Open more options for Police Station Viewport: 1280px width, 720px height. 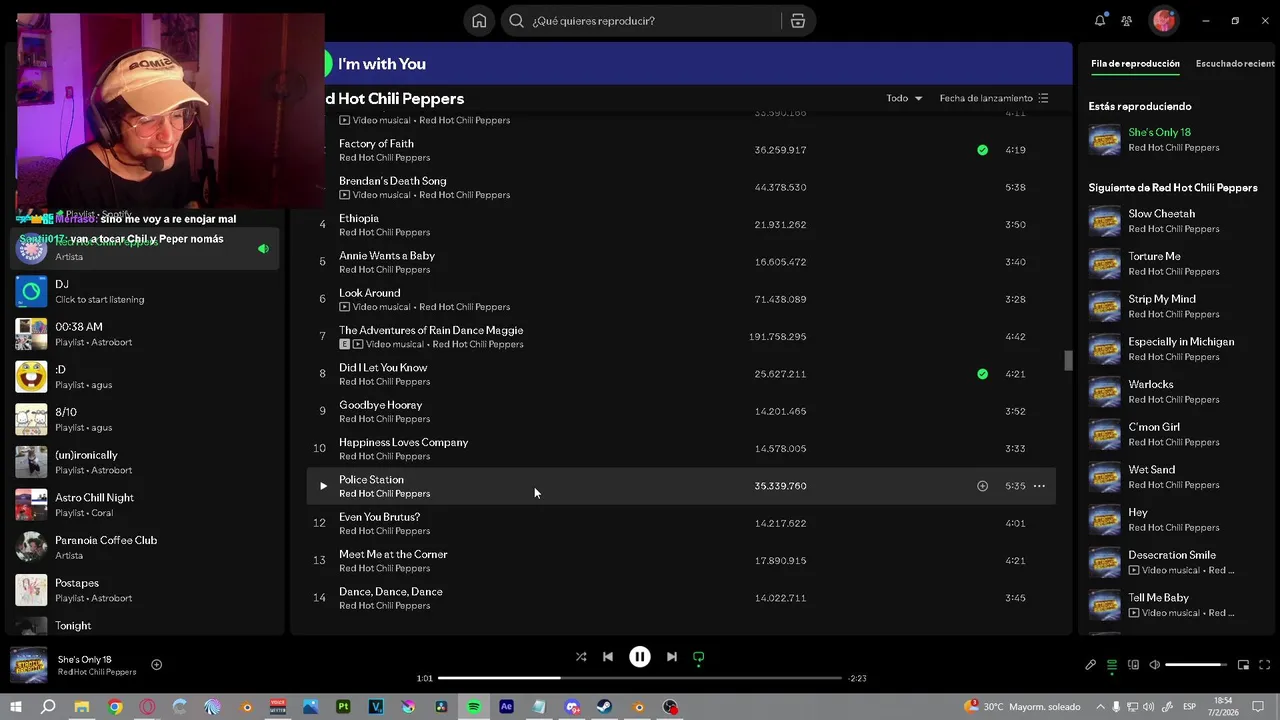[x=1039, y=486]
